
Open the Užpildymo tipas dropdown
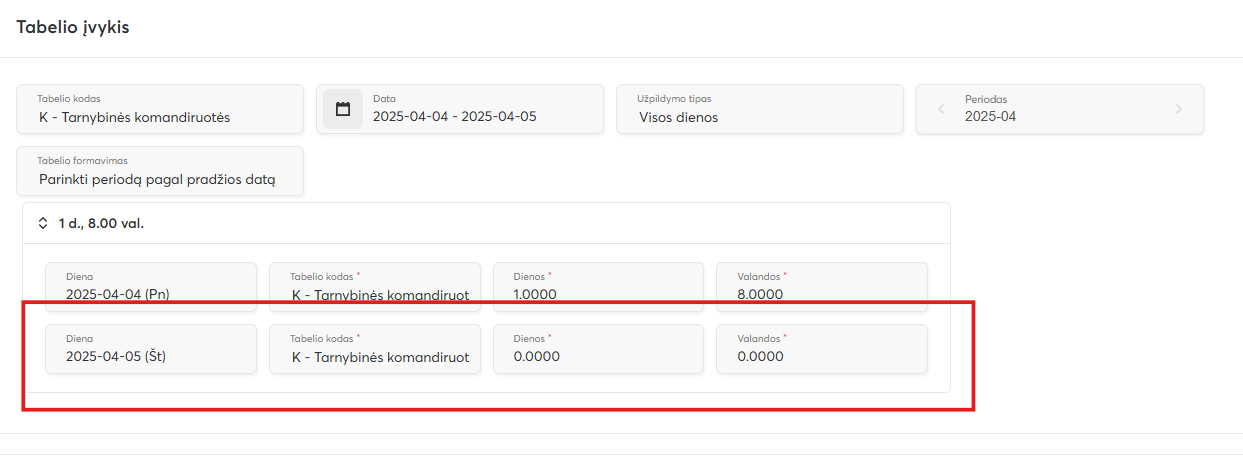(x=759, y=109)
